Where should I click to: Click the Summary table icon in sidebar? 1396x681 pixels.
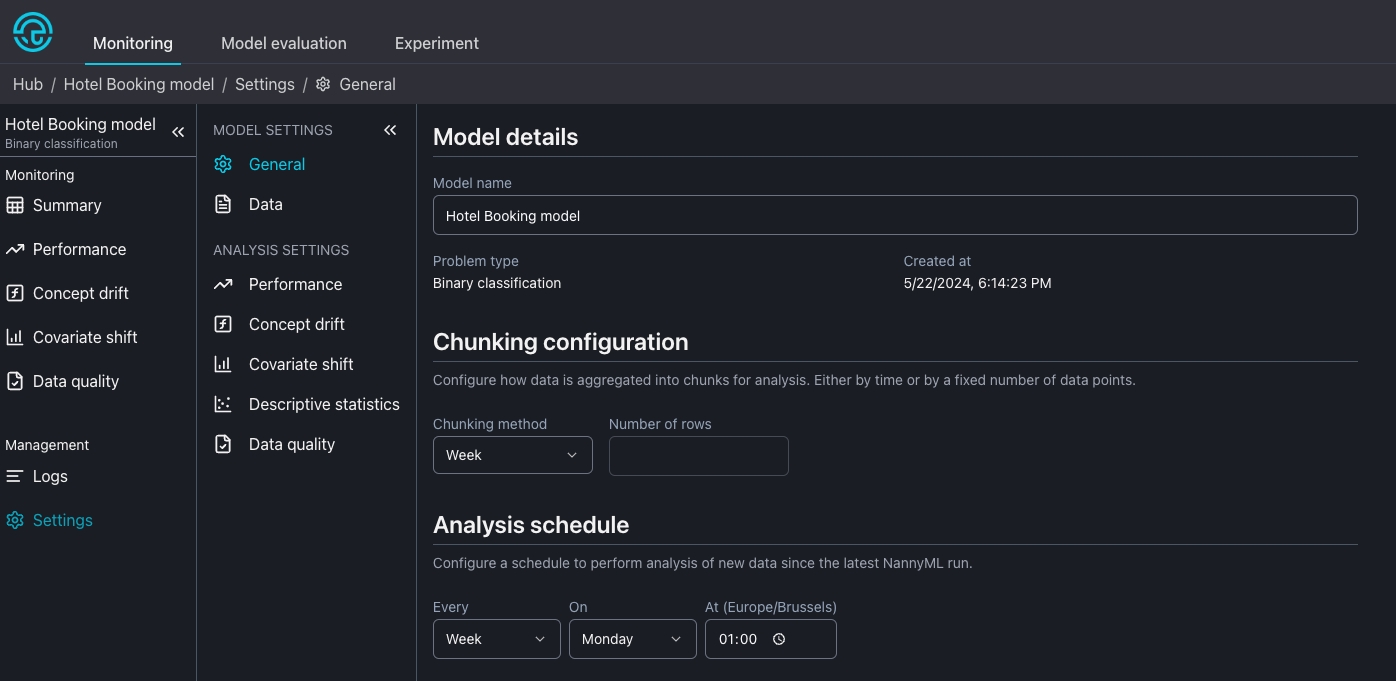[x=15, y=205]
